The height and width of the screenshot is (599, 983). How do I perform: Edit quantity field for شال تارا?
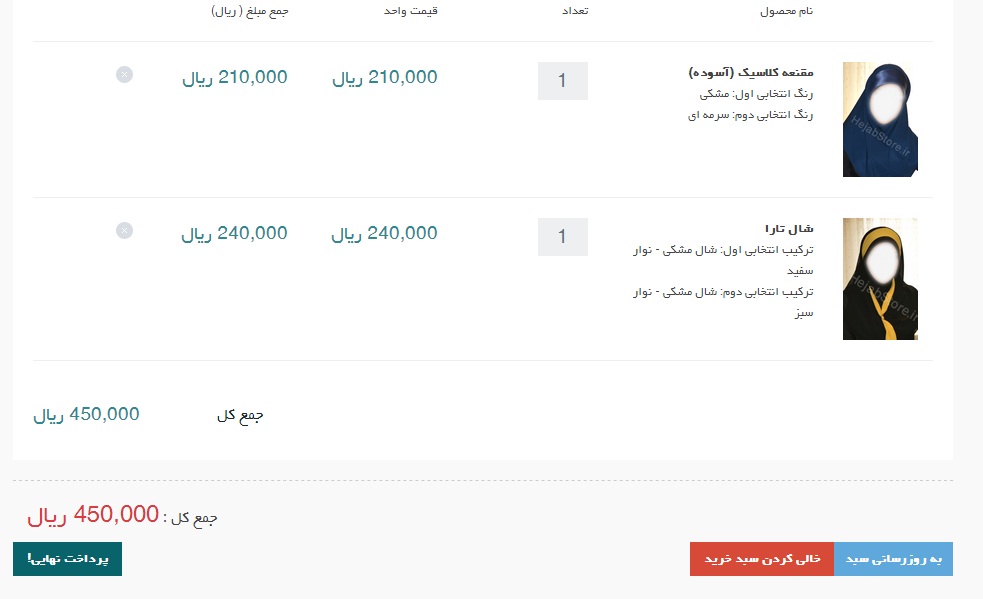pos(562,237)
